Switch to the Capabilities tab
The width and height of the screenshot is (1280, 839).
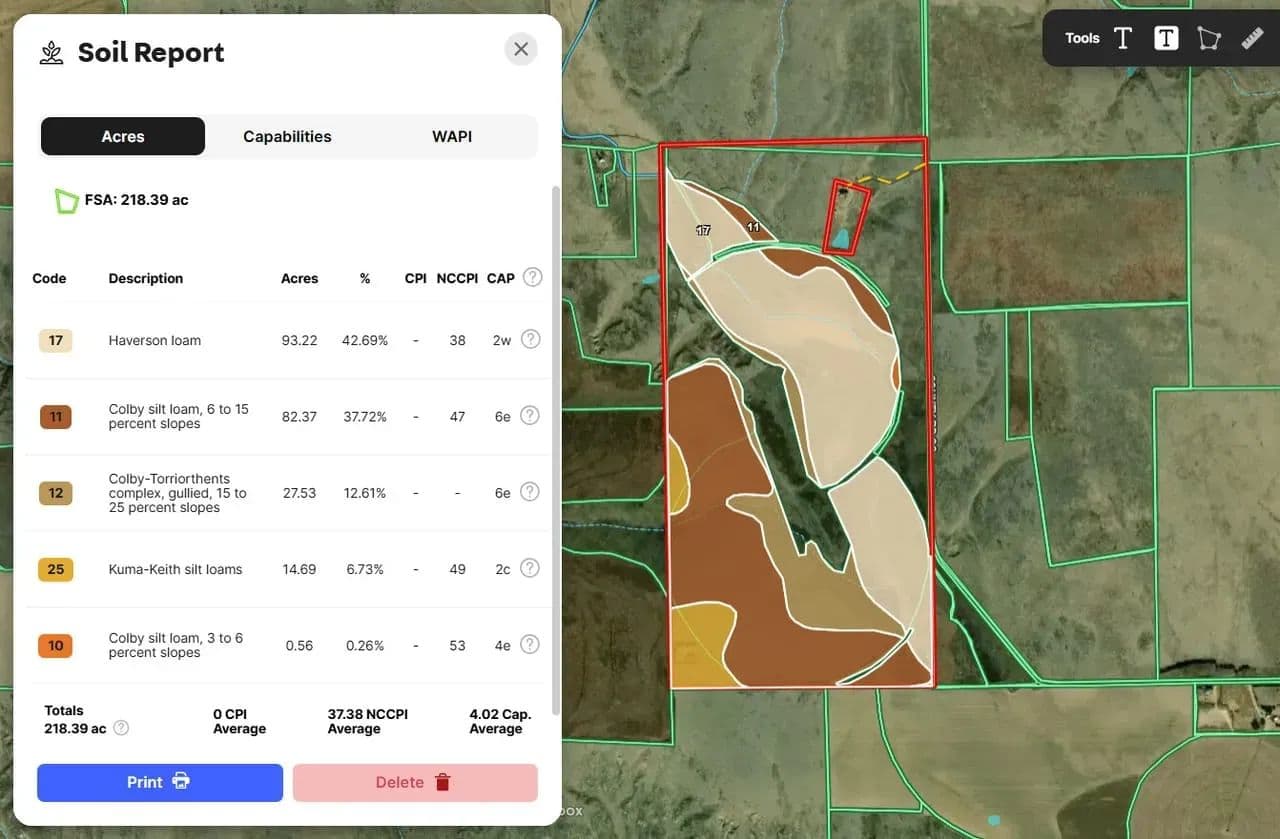pos(287,136)
